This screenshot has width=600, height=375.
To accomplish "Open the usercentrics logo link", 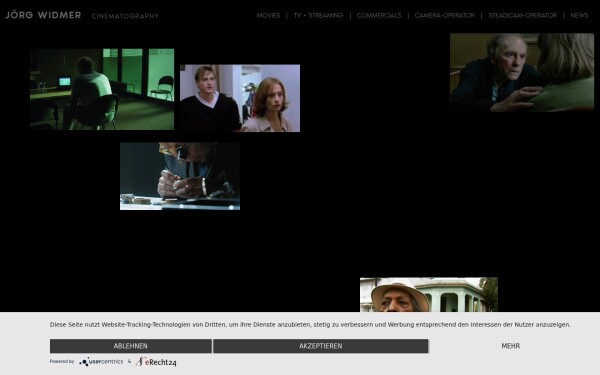I will click(101, 362).
